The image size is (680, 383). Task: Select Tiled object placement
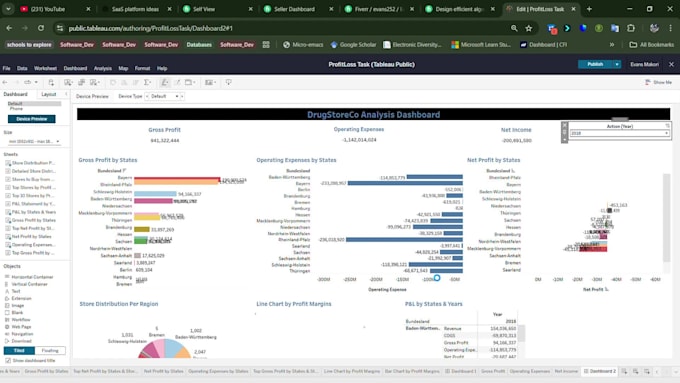coord(19,350)
